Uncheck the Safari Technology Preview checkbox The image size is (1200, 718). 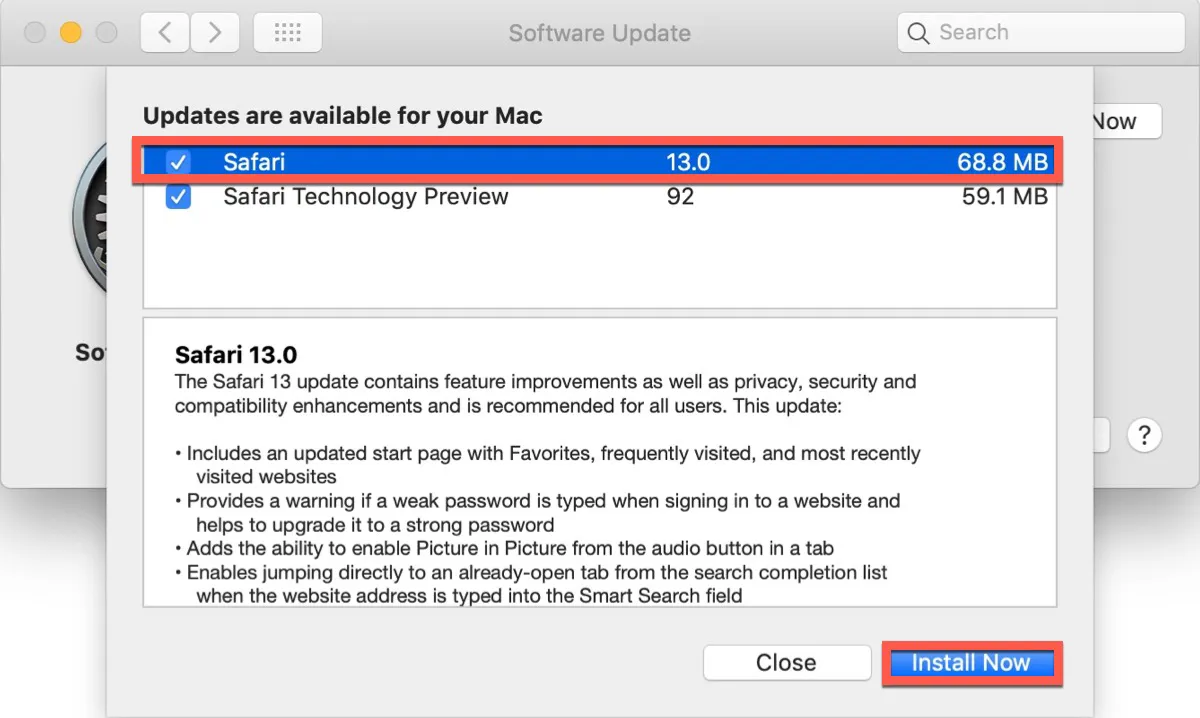(x=178, y=197)
